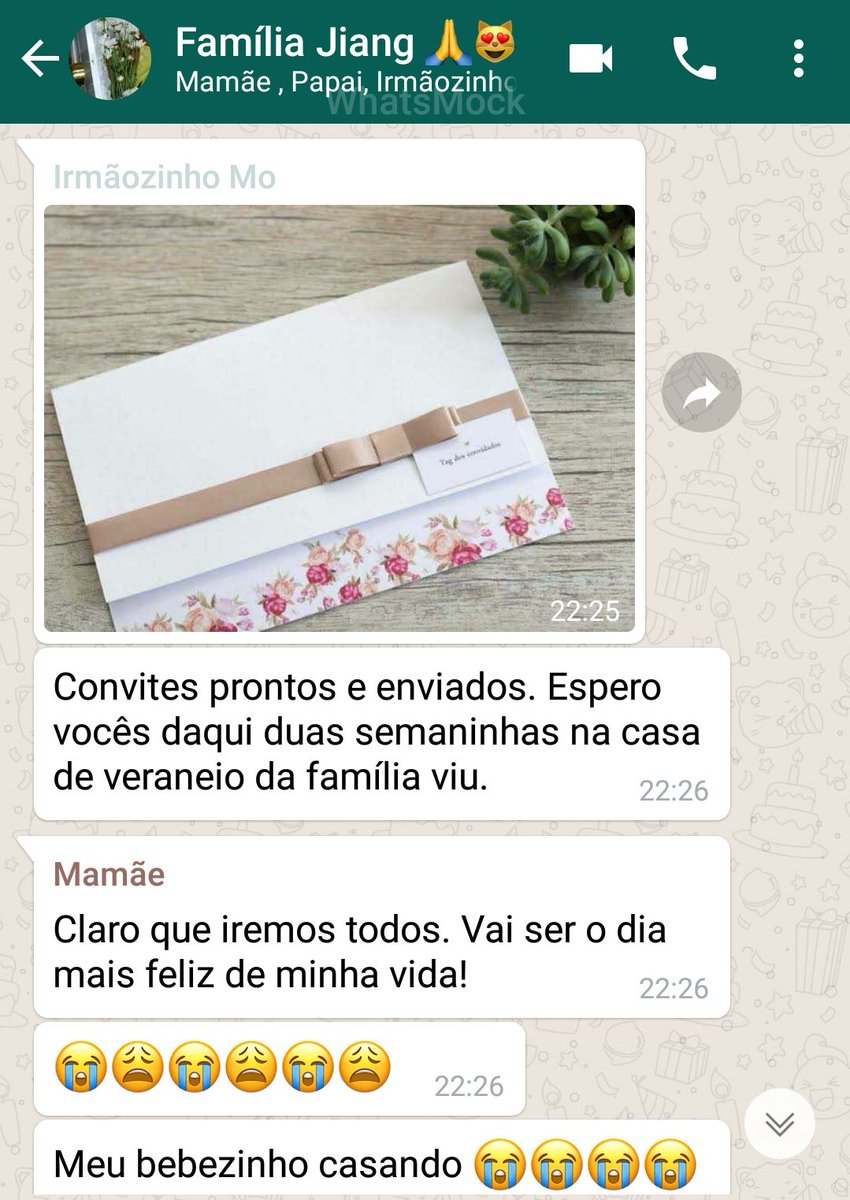Screen dimensions: 850x1200
Task: Tap the participants list 'Mamãe, Papai, Irmãozinho'
Action: [x=346, y=82]
